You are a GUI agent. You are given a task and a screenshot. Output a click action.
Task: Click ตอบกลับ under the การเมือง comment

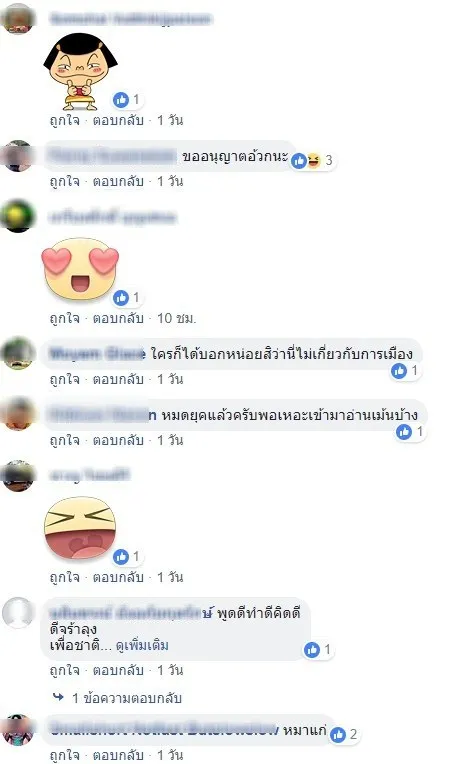click(118, 379)
